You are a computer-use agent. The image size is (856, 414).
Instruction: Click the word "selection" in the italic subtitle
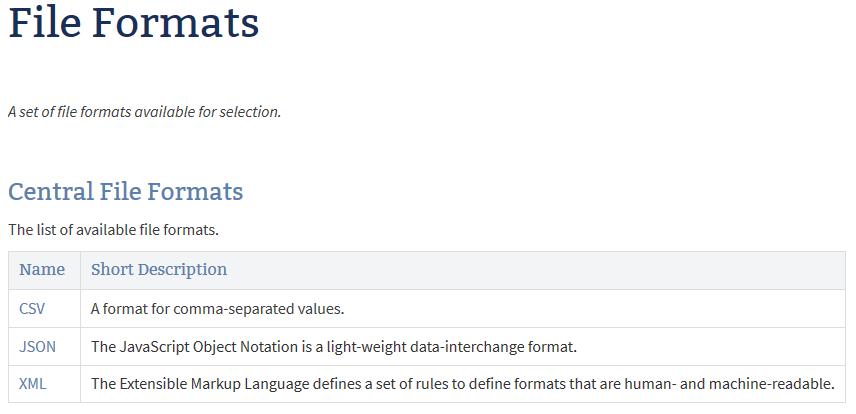251,112
